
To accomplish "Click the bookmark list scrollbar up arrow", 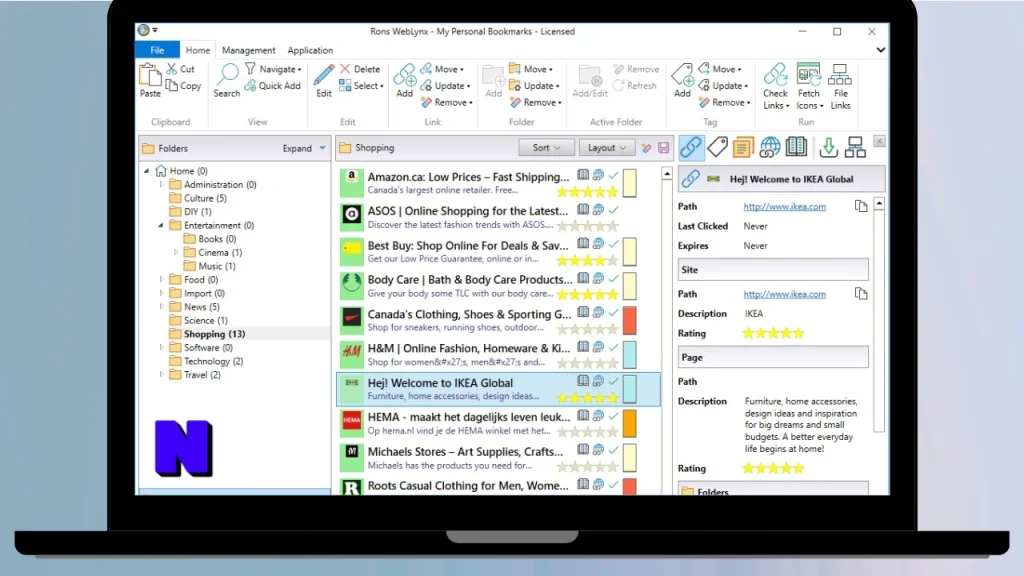I will (667, 174).
